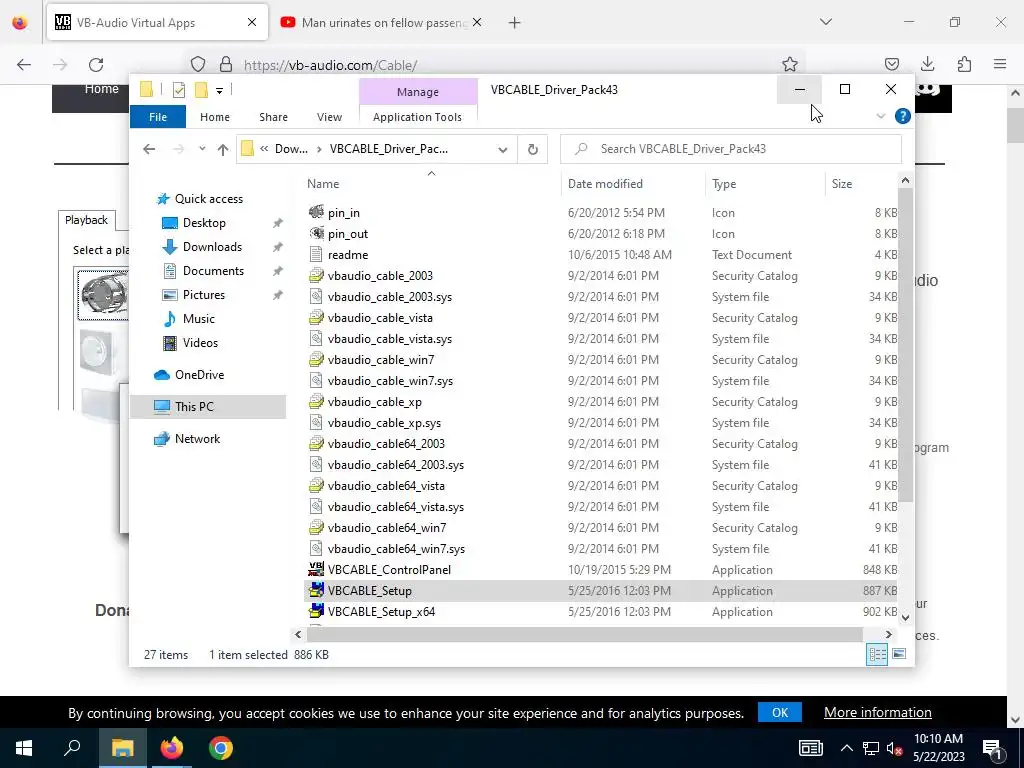
Task: Open Windows Start menu
Action: [x=24, y=748]
